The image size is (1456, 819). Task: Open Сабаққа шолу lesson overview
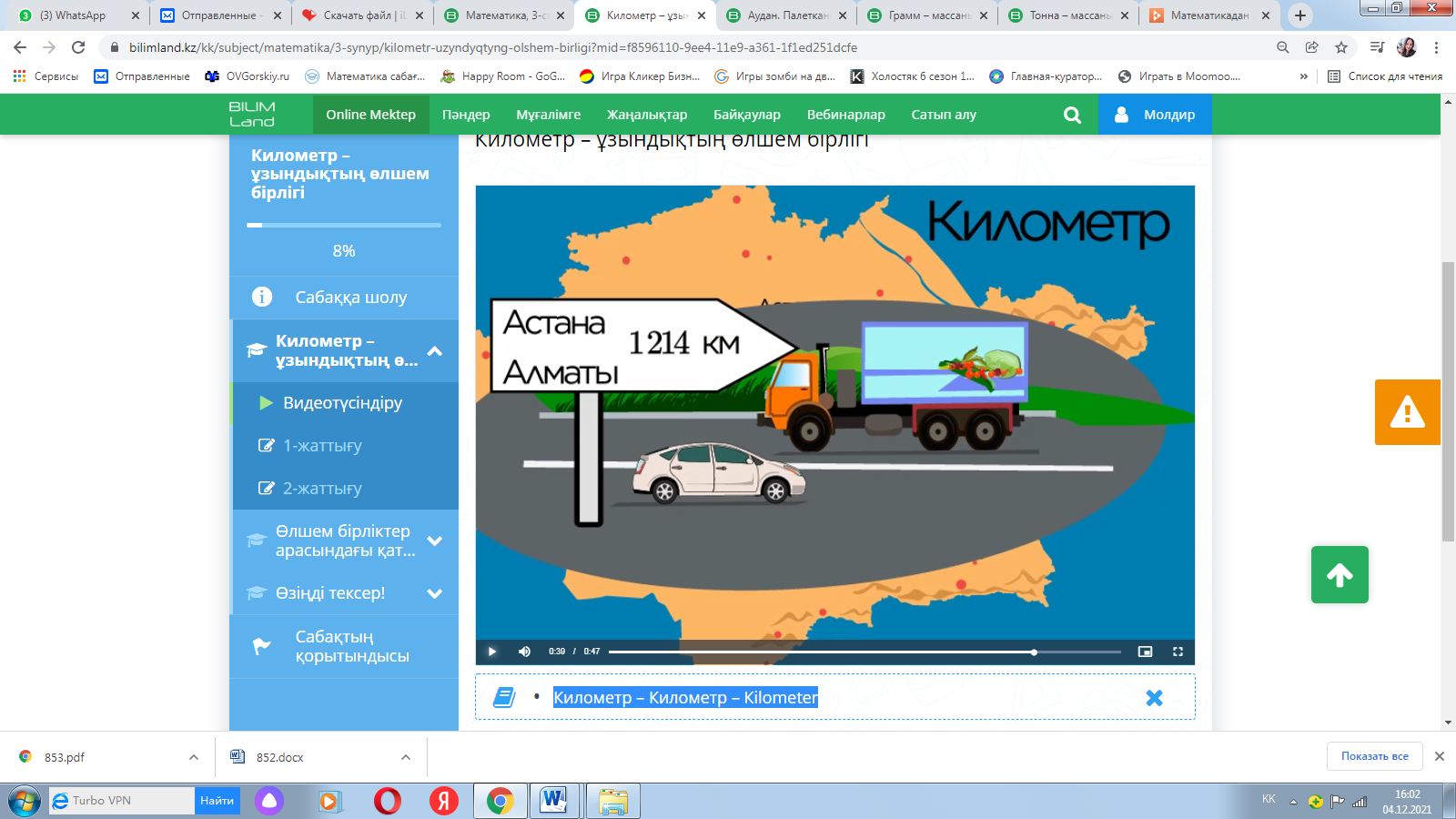pos(344,298)
